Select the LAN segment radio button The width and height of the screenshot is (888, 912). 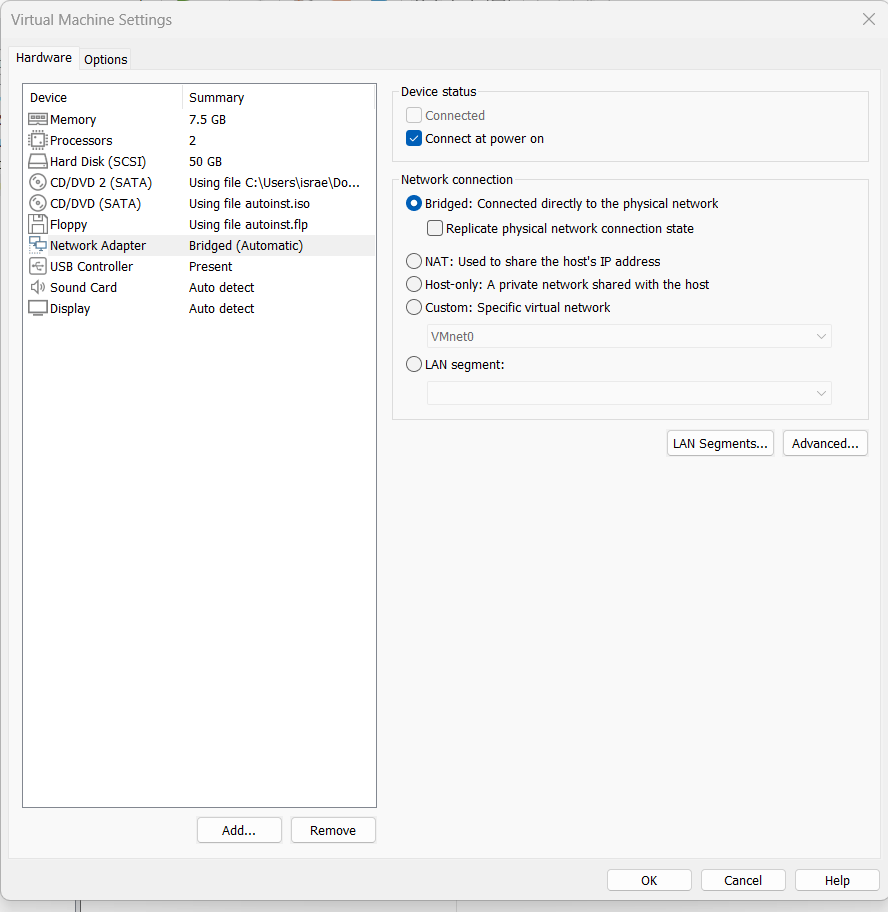(x=414, y=365)
